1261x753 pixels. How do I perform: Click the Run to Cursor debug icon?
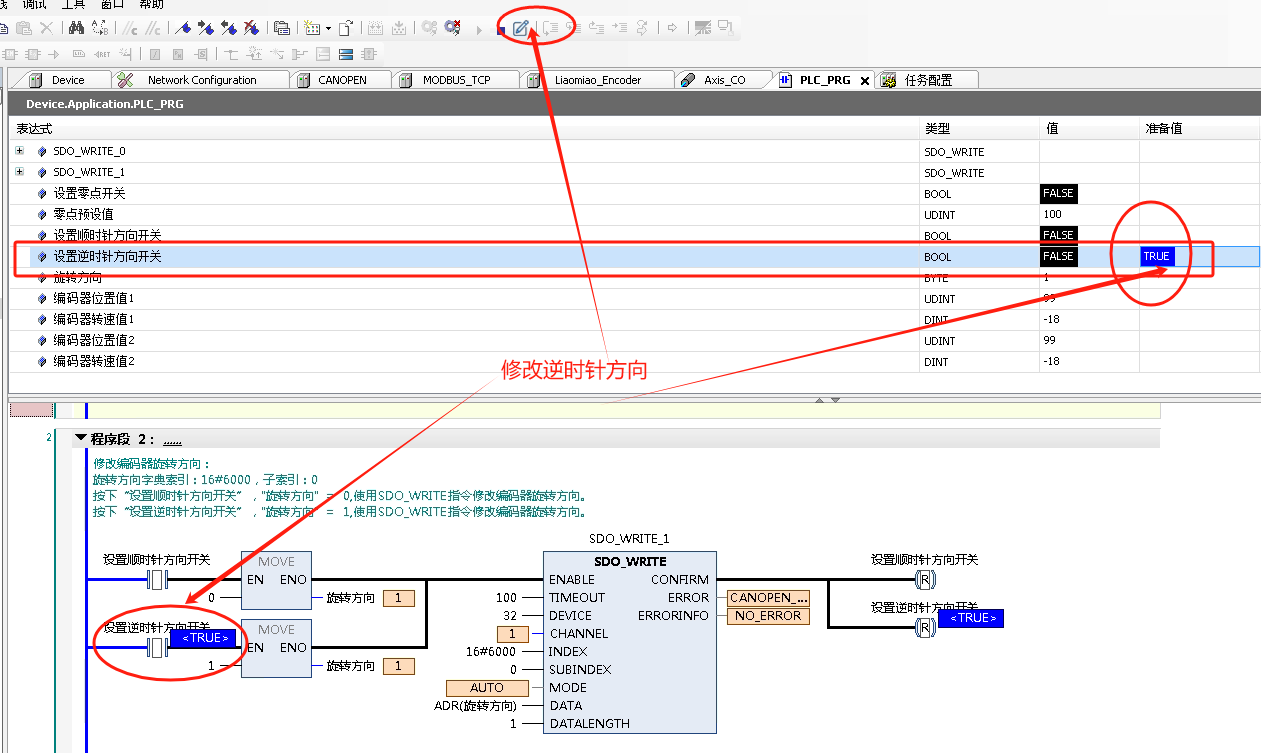click(620, 28)
